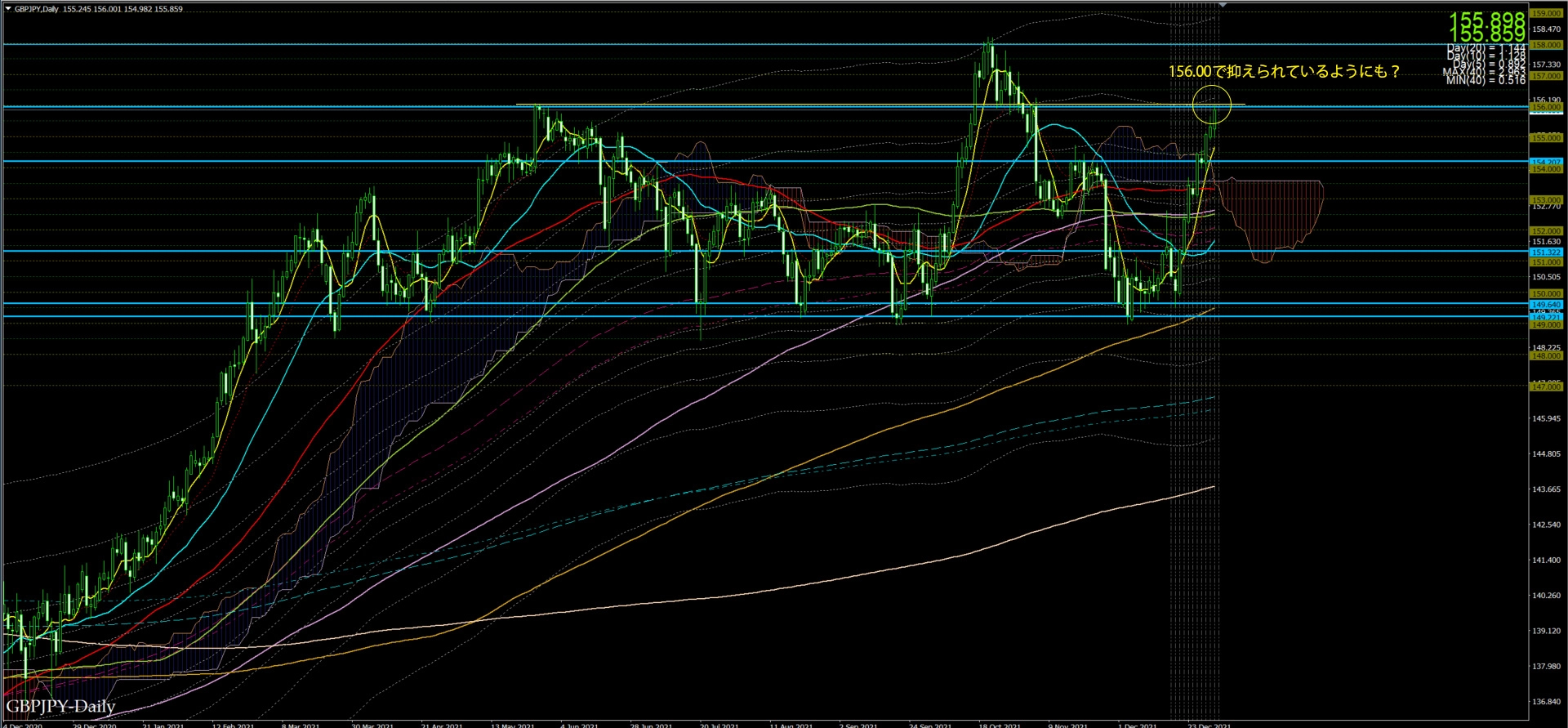1568x728 pixels.
Task: Click the GBPJPY-Daily watermark label
Action: coord(60,706)
